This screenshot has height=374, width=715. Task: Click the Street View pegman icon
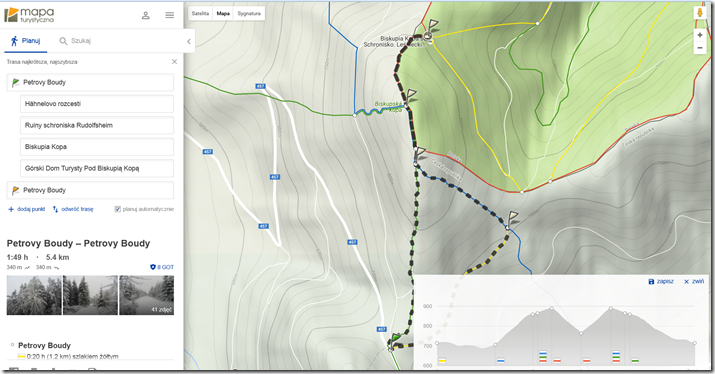(x=699, y=13)
